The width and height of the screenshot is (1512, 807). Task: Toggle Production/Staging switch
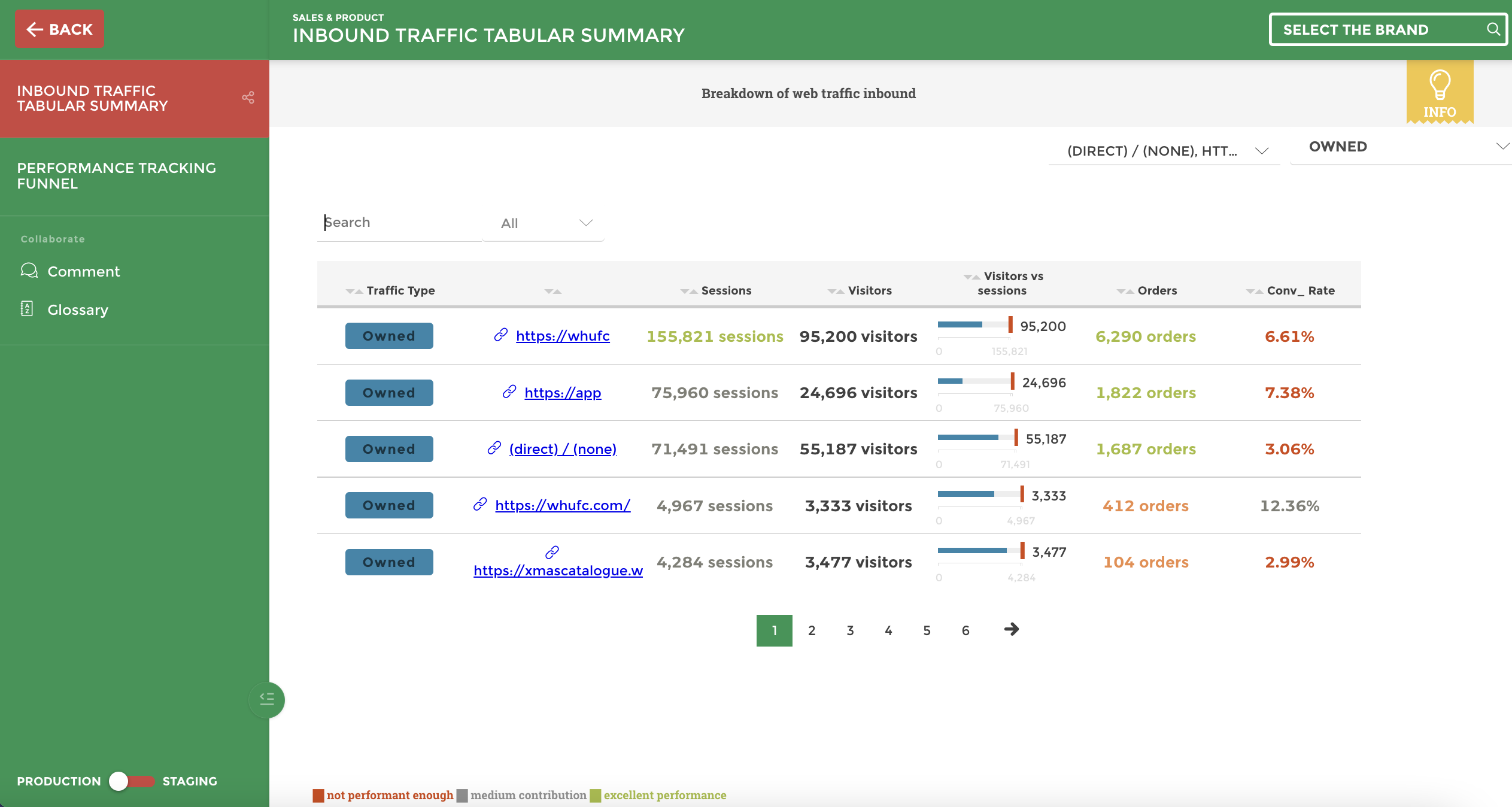[132, 781]
